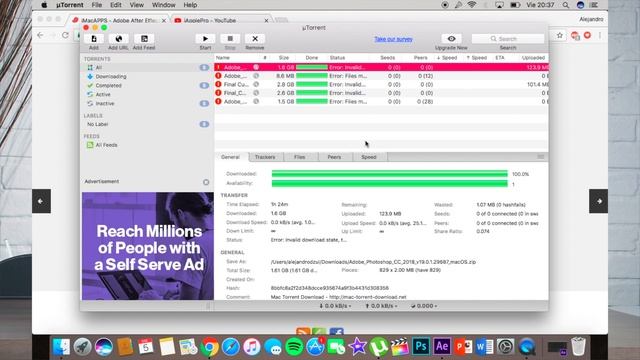
Task: Open upload speed limit dropdown in status bar
Action: [x=381, y=306]
